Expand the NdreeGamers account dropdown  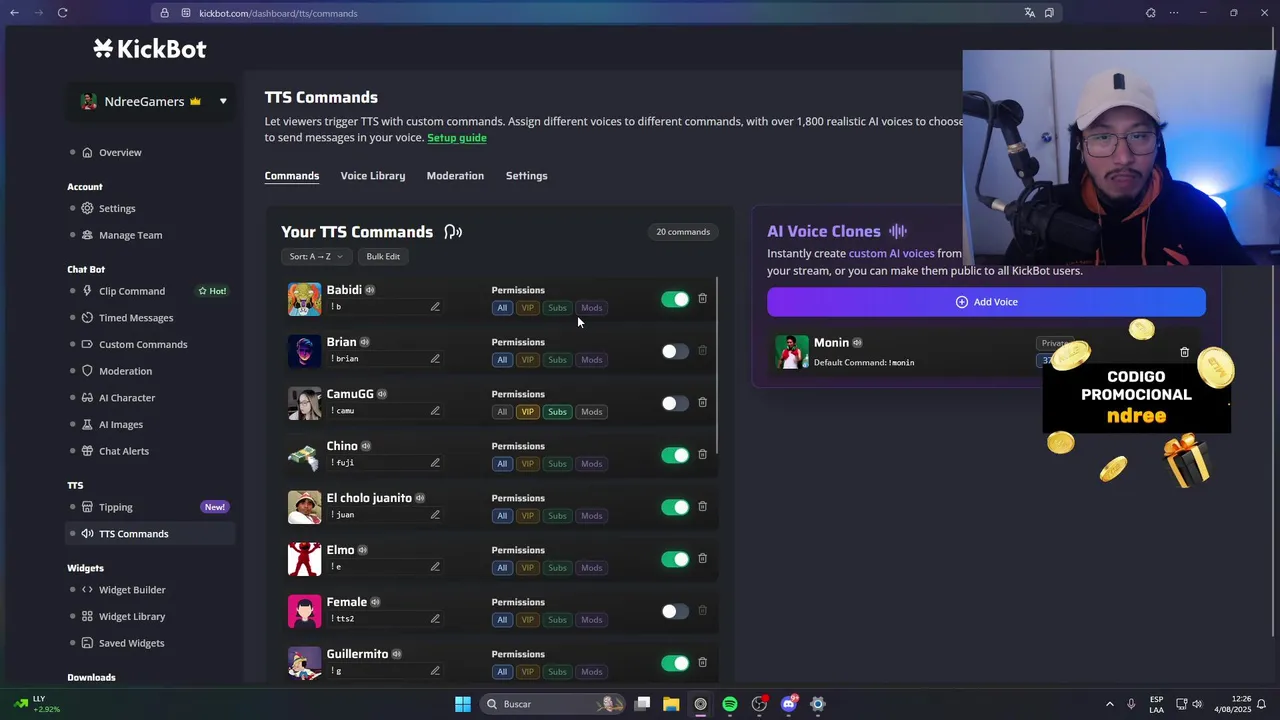[x=223, y=101]
